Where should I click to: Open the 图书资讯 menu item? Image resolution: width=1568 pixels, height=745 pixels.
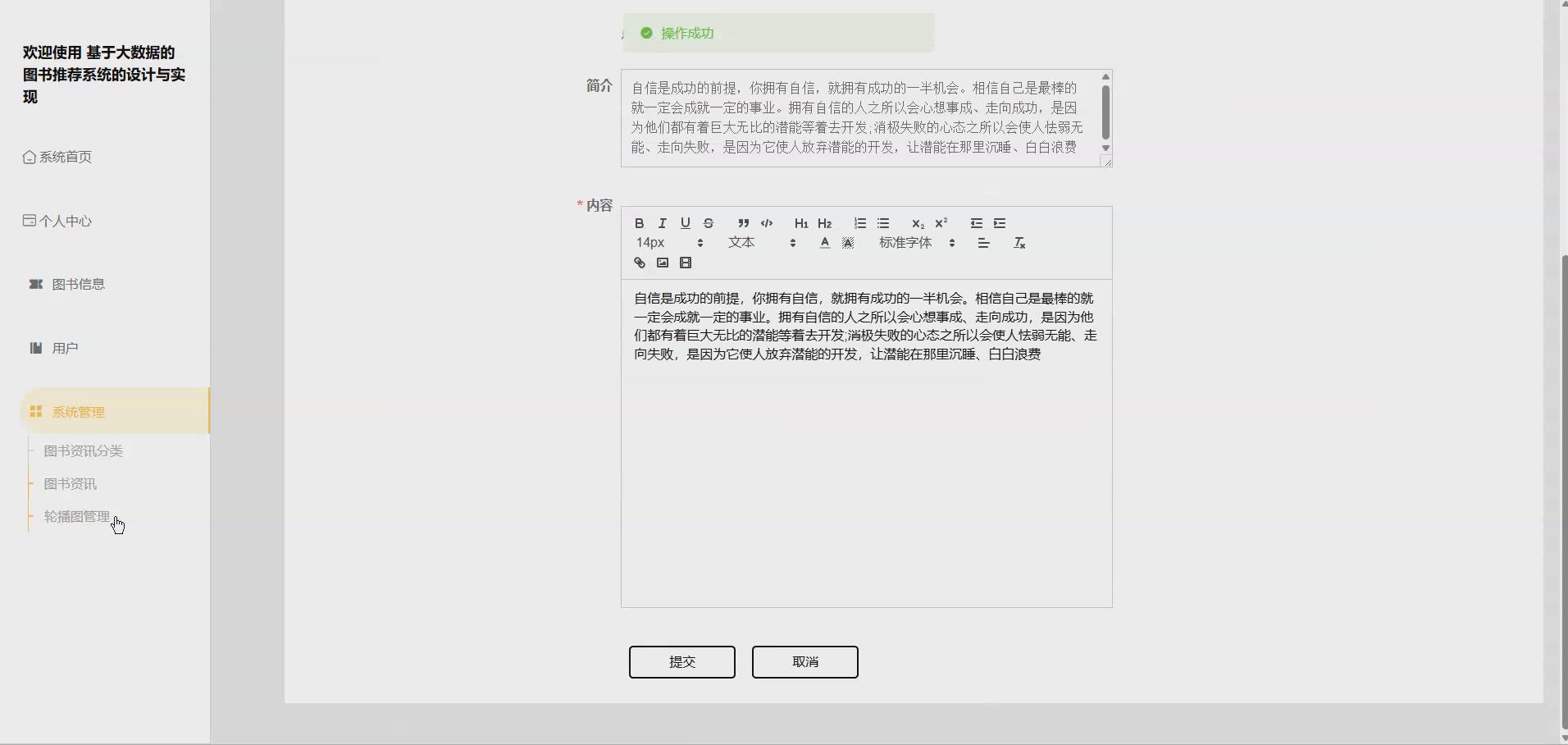coord(69,484)
